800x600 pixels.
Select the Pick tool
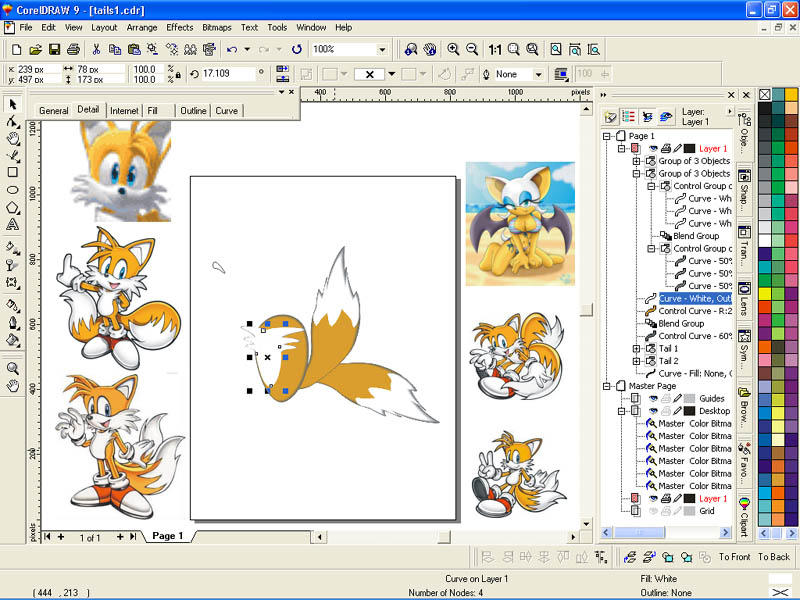tap(12, 103)
